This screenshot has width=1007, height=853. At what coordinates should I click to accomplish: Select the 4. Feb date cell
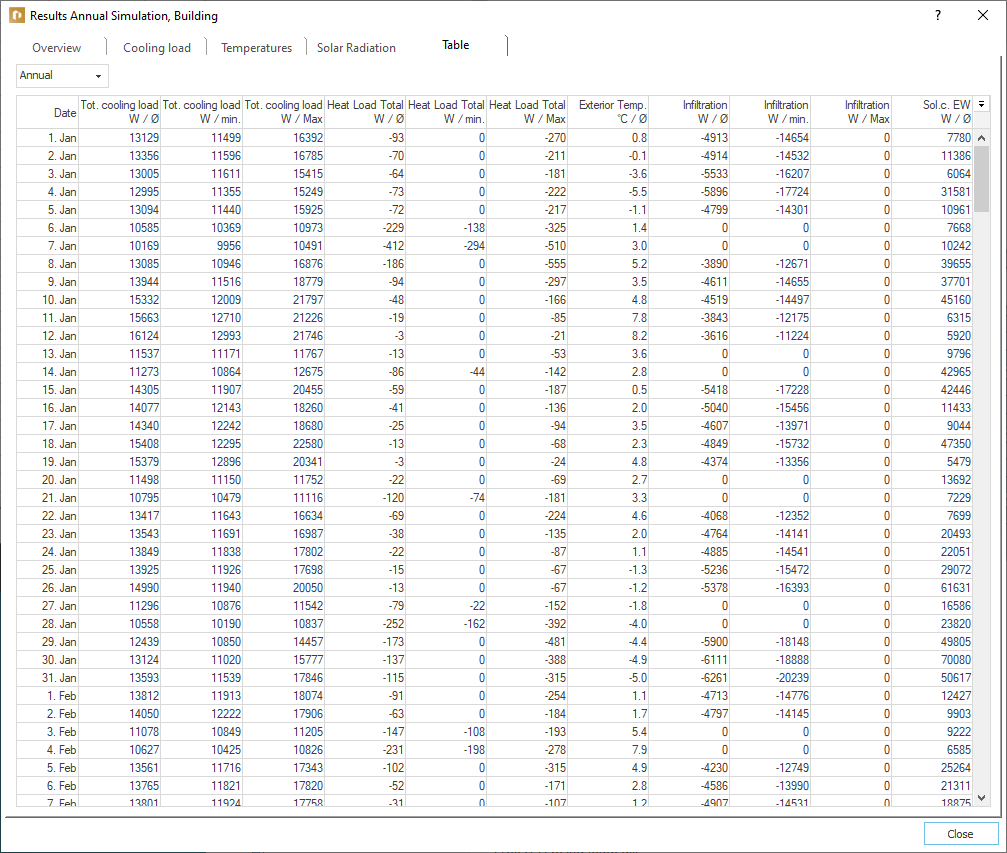pyautogui.click(x=48, y=750)
